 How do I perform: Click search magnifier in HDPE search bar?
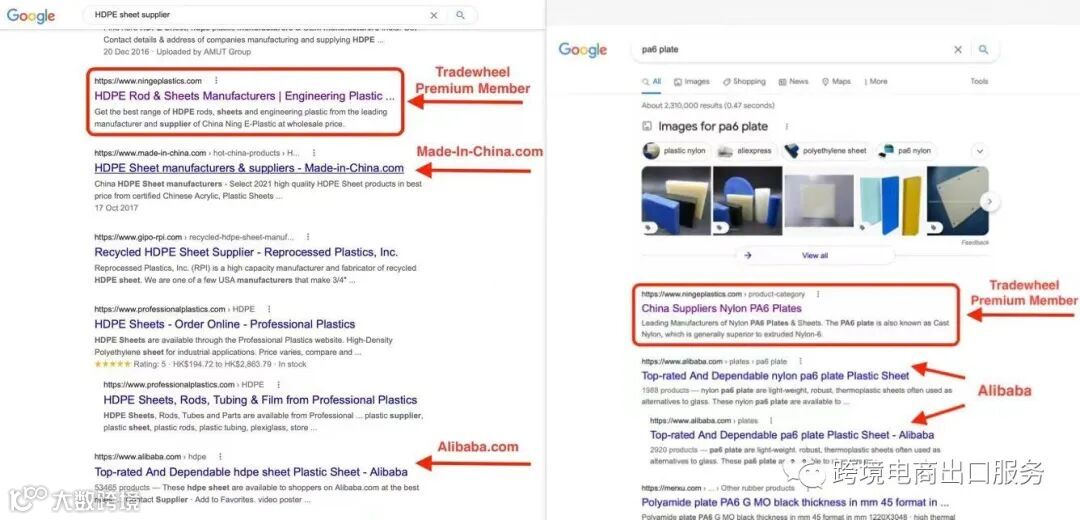[x=460, y=15]
